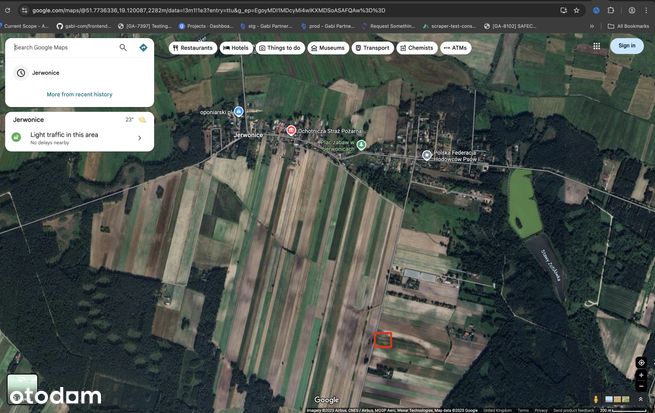Bookmark page with the star icon
The width and height of the screenshot is (655, 413).
[x=576, y=10]
